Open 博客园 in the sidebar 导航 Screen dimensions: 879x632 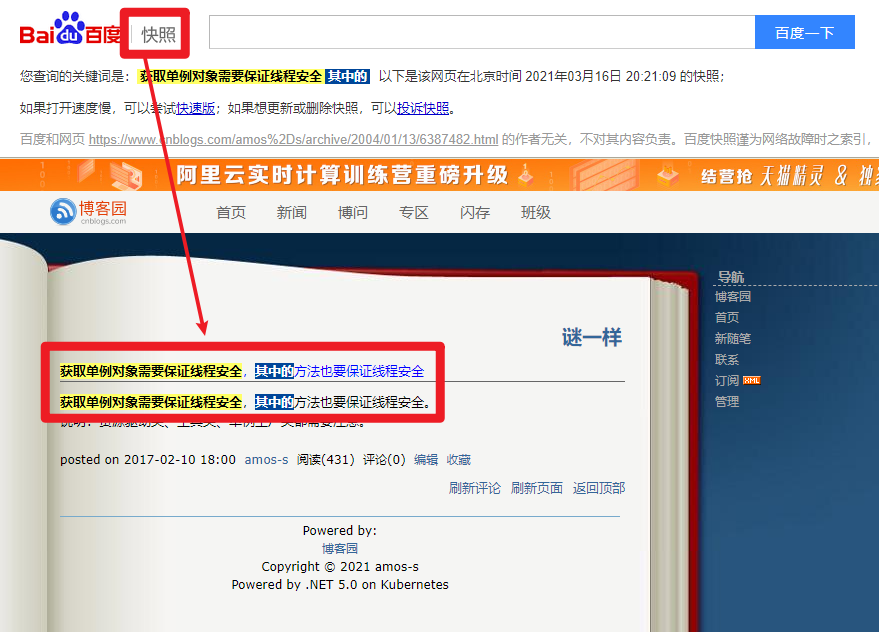733,297
